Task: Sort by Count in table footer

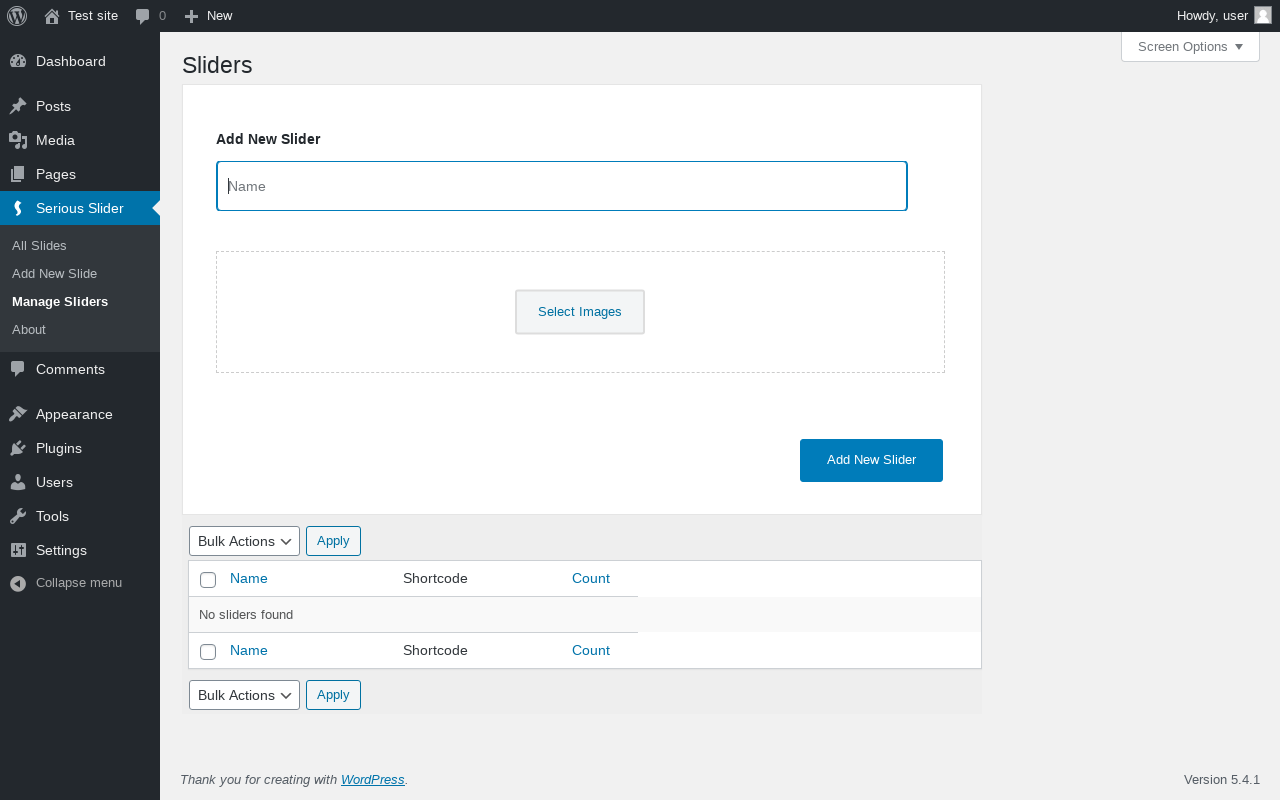Action: [591, 650]
